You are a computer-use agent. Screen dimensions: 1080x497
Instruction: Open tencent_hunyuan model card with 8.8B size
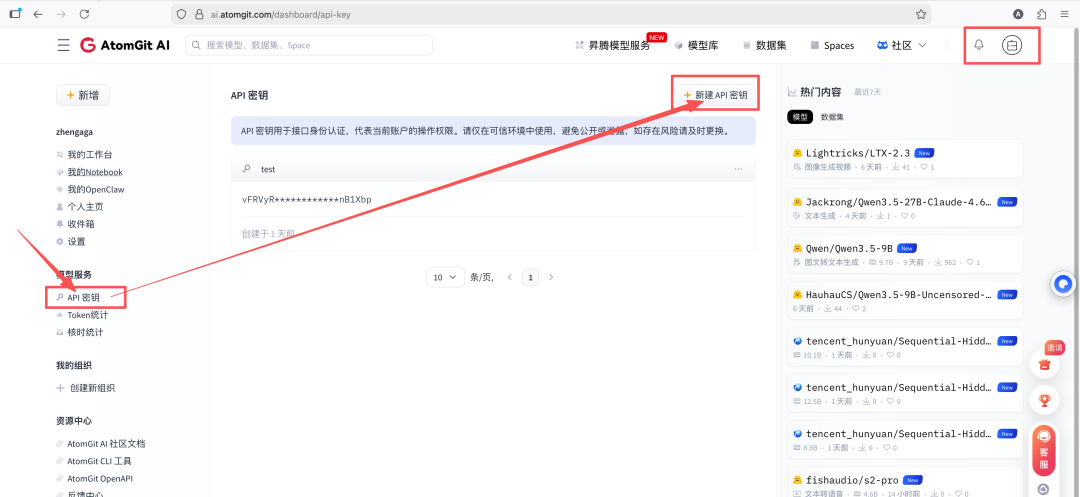coord(905,440)
